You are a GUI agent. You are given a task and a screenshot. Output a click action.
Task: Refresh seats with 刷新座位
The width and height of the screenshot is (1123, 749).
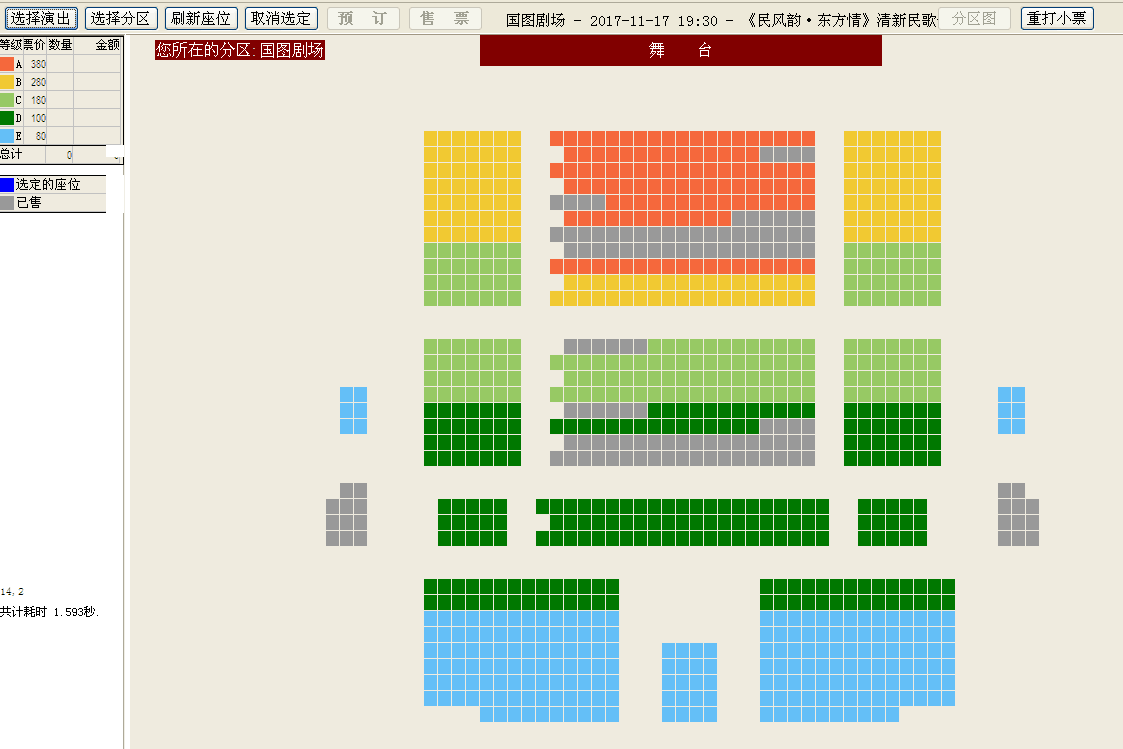tap(201, 18)
